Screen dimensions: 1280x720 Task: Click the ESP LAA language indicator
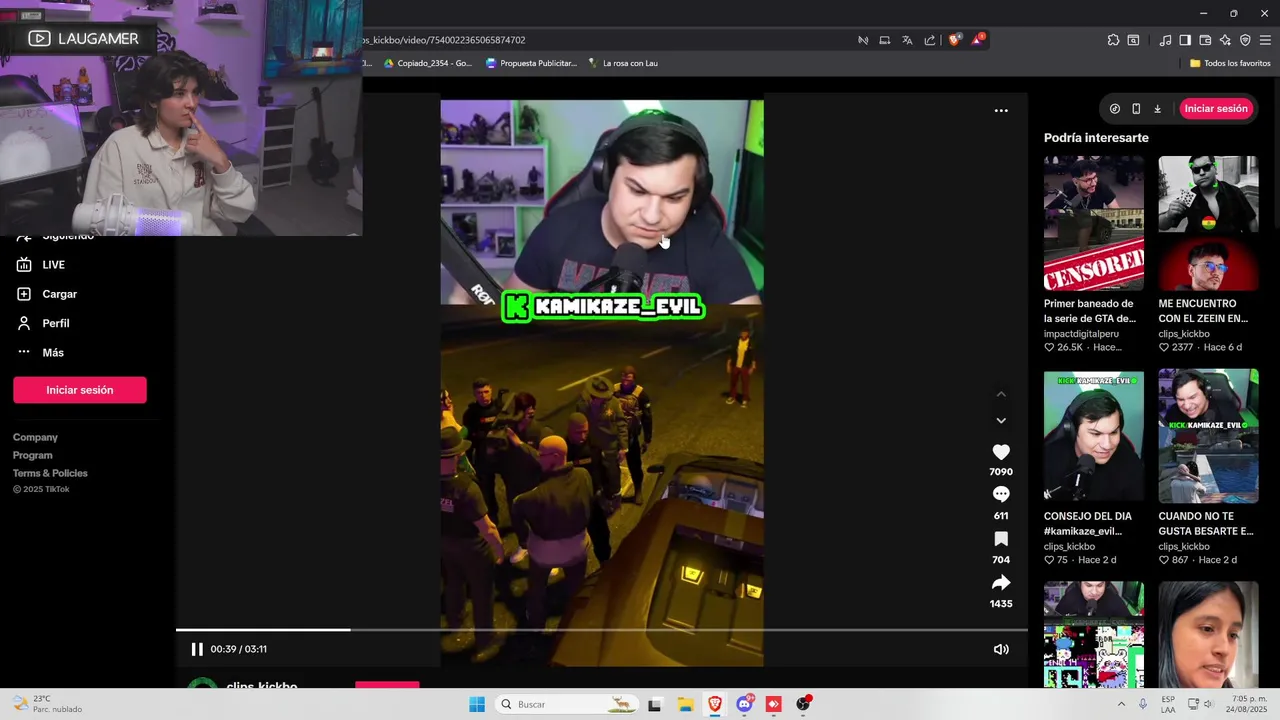point(1168,704)
